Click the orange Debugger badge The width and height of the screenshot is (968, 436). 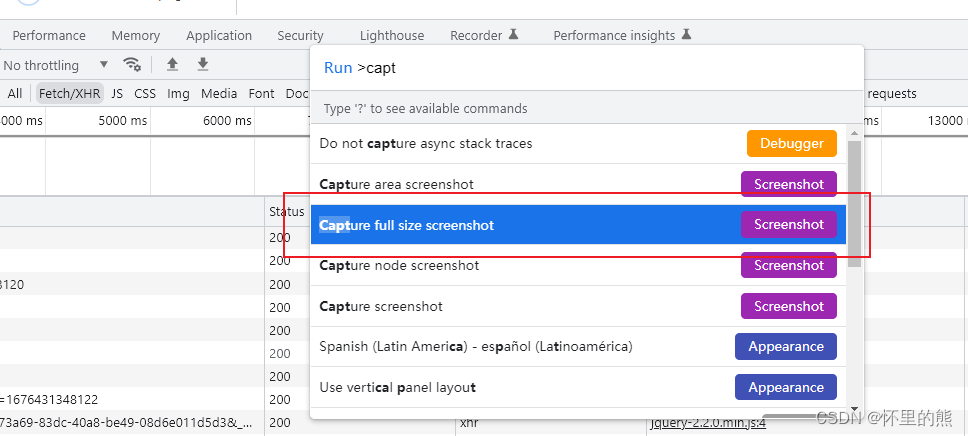pos(791,143)
